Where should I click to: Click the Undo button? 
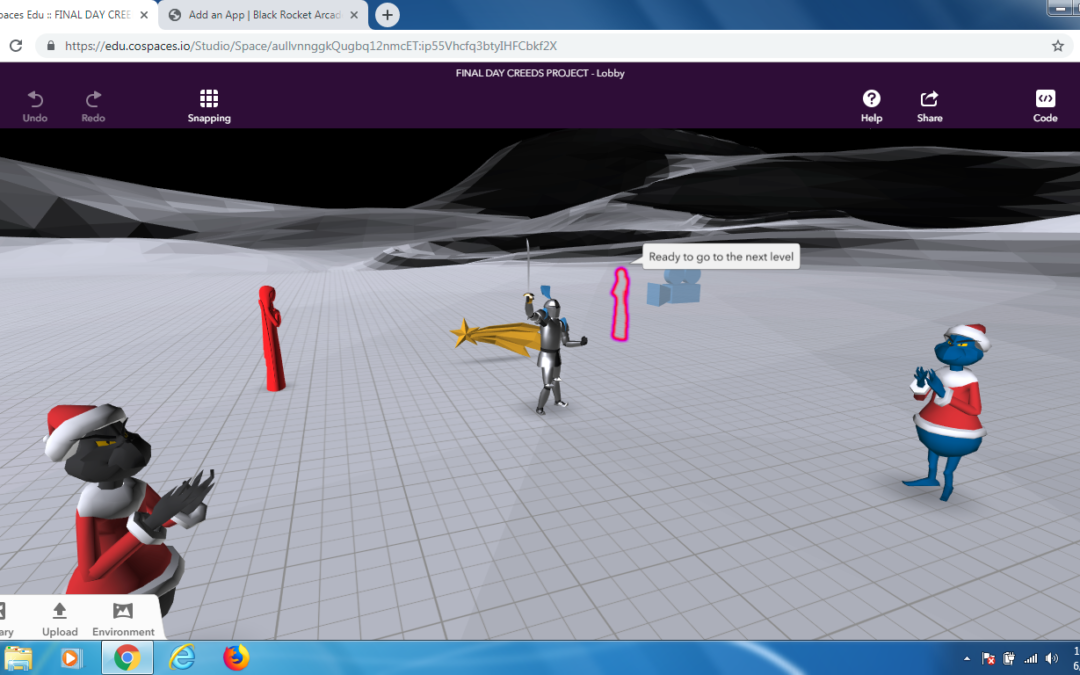(35, 107)
